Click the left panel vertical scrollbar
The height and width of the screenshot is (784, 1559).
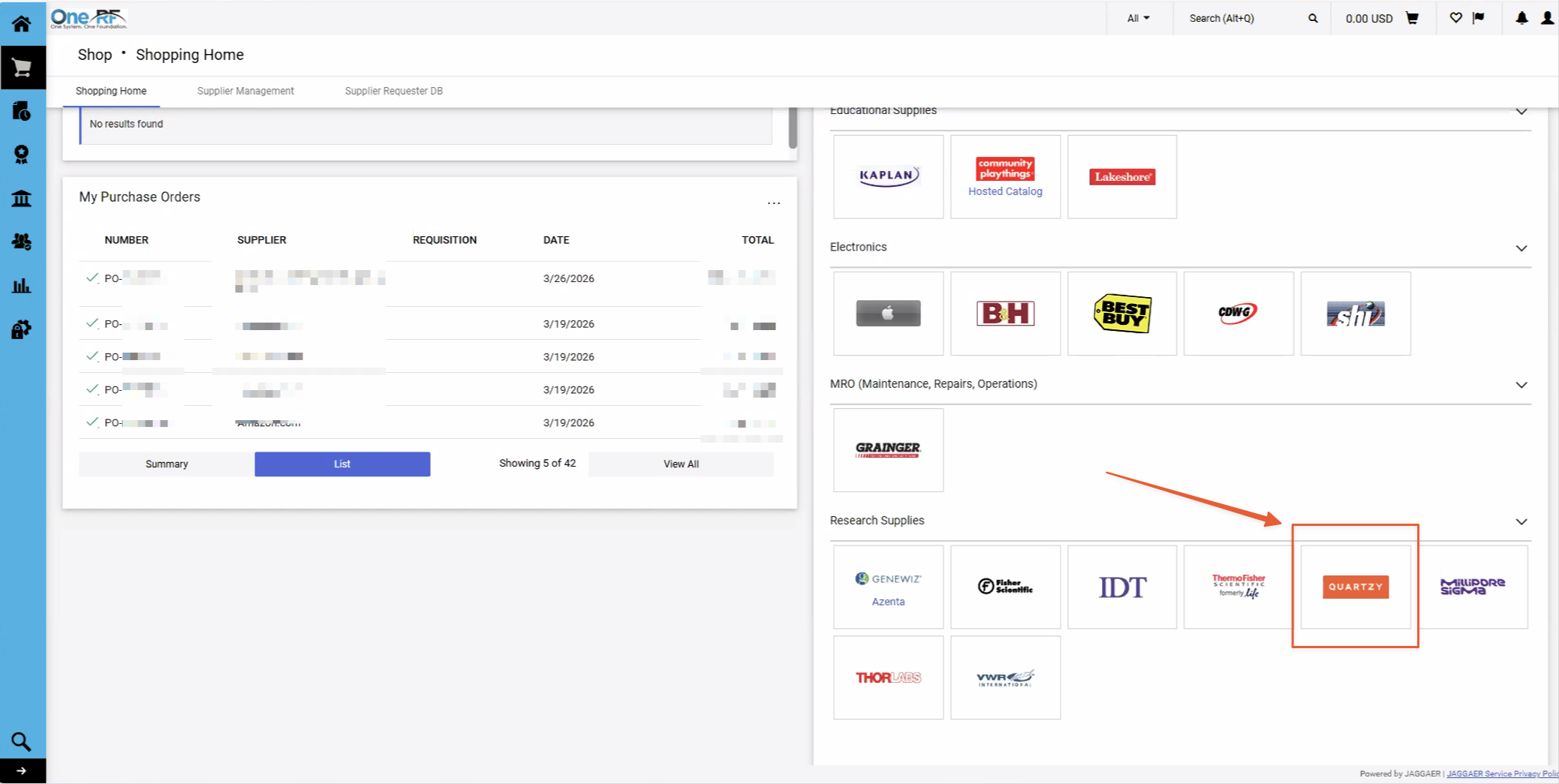[x=793, y=128]
